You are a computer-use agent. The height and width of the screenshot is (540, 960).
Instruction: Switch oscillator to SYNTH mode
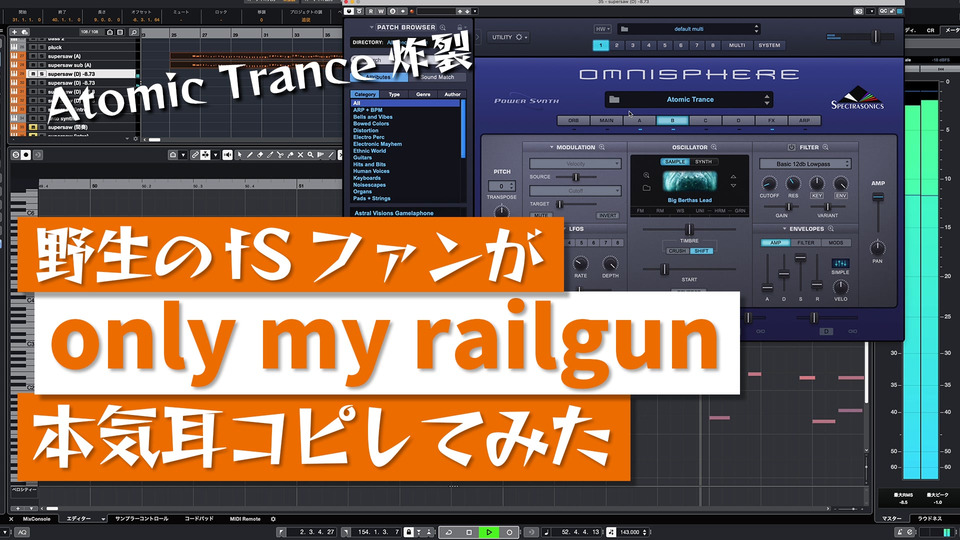(703, 162)
